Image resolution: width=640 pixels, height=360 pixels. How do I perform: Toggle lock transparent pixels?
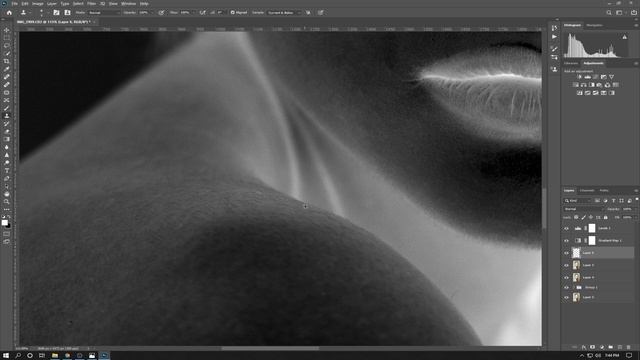pos(576,218)
